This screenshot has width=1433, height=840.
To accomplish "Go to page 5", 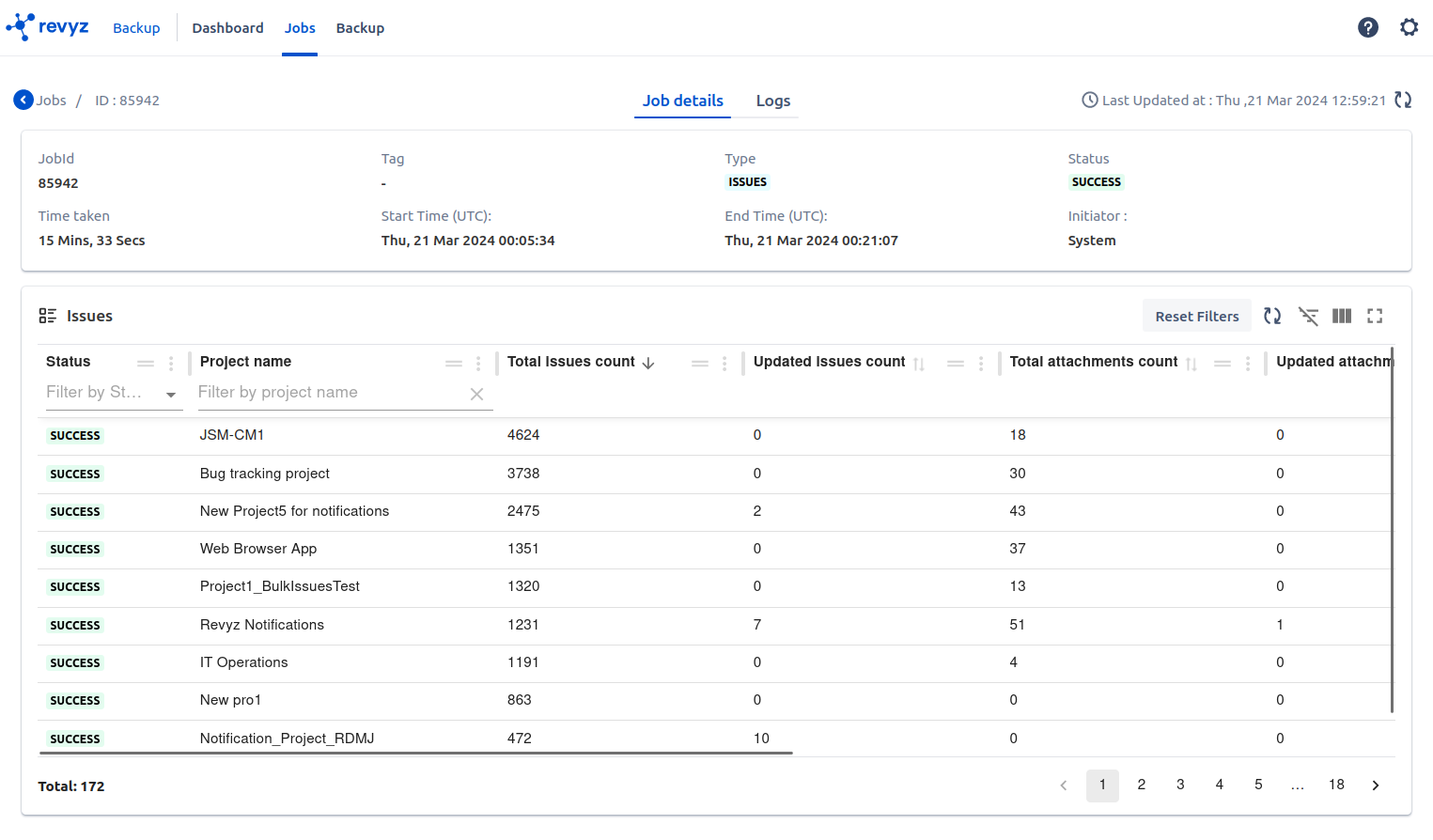I will pyautogui.click(x=1258, y=785).
